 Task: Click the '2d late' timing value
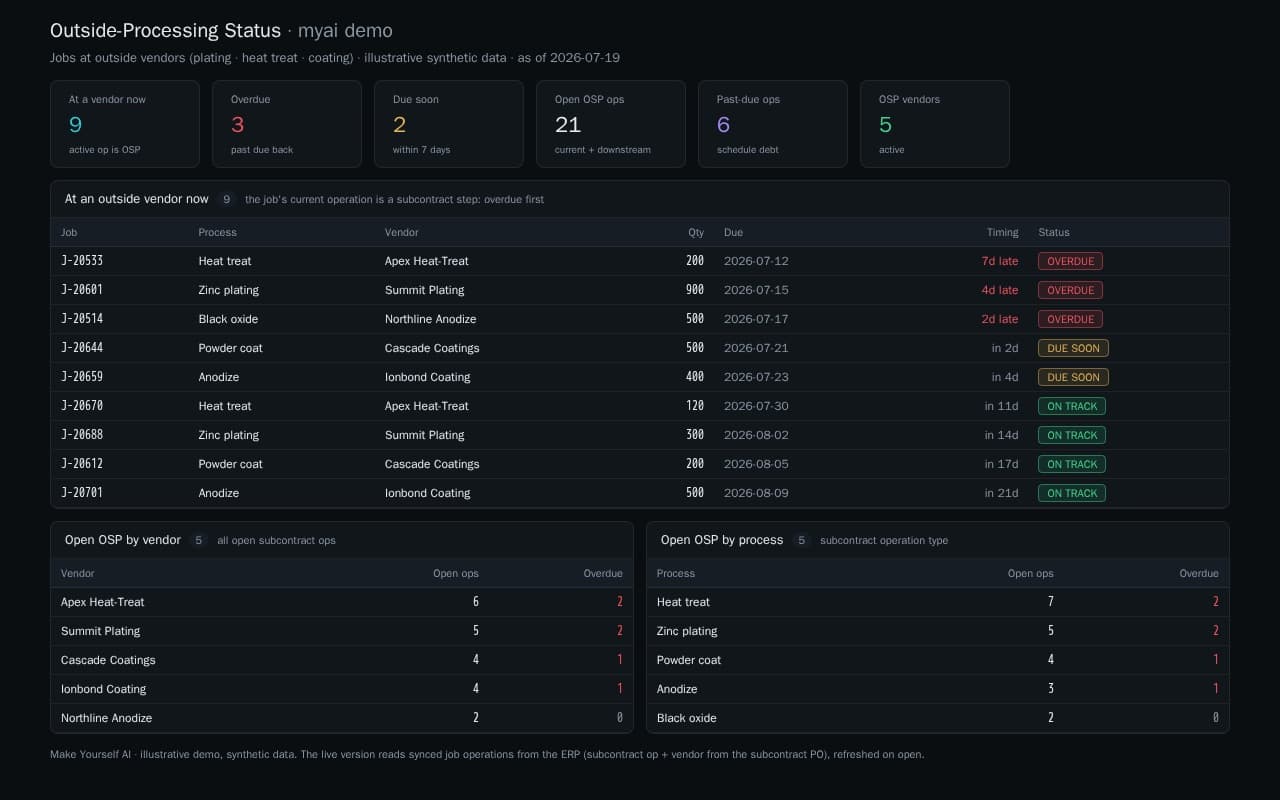pyautogui.click(x=1000, y=319)
